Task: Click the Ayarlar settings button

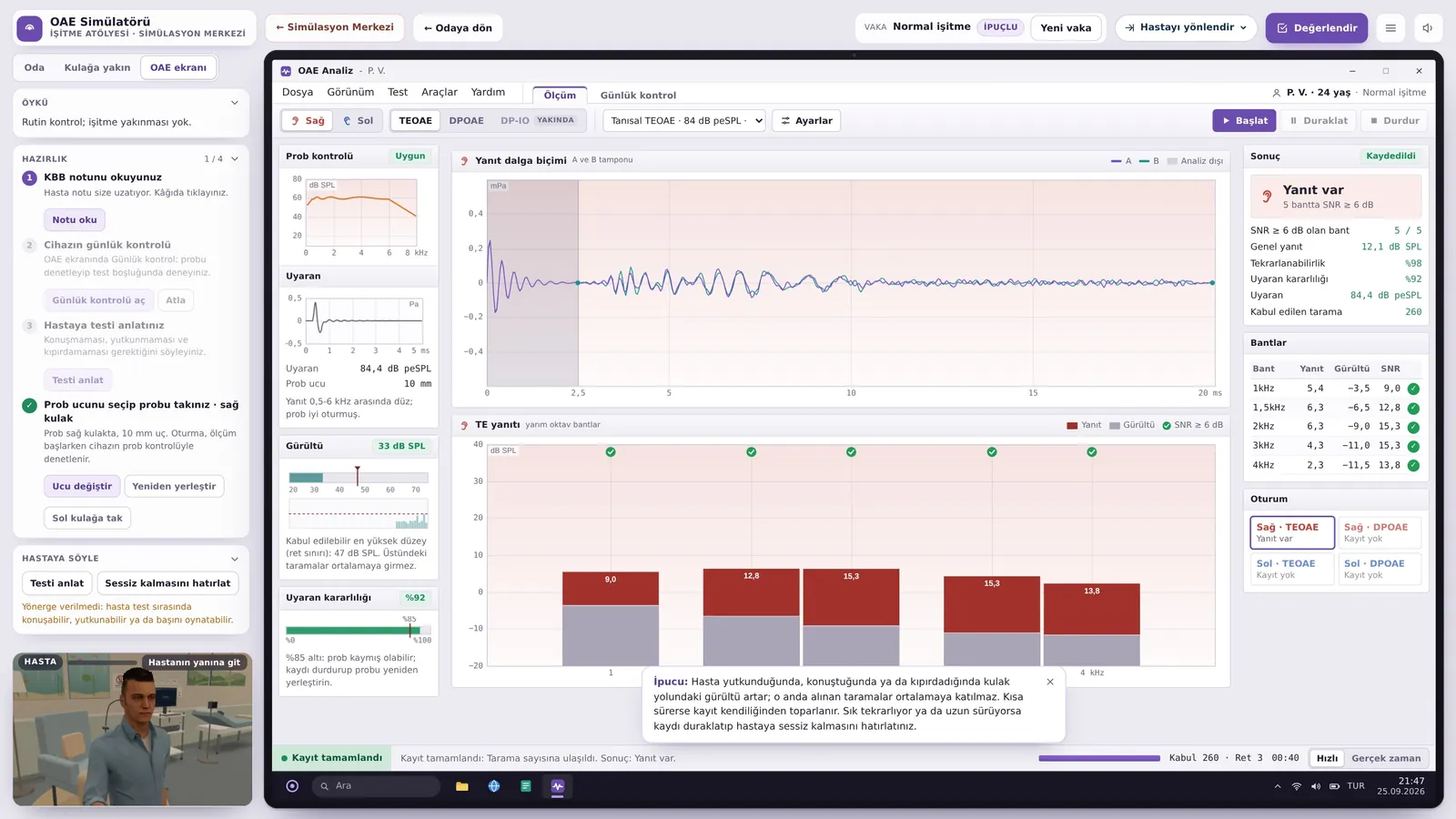Action: point(806,121)
